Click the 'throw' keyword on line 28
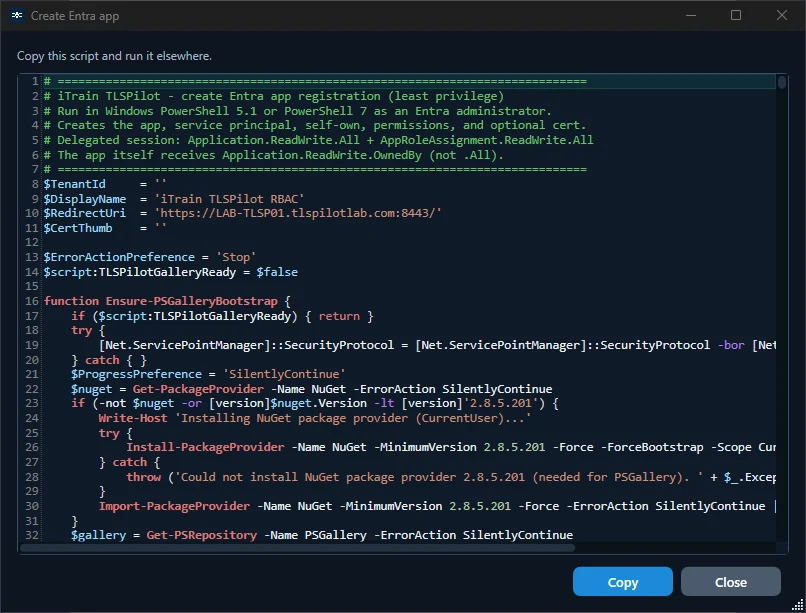The width and height of the screenshot is (806, 613). click(143, 477)
